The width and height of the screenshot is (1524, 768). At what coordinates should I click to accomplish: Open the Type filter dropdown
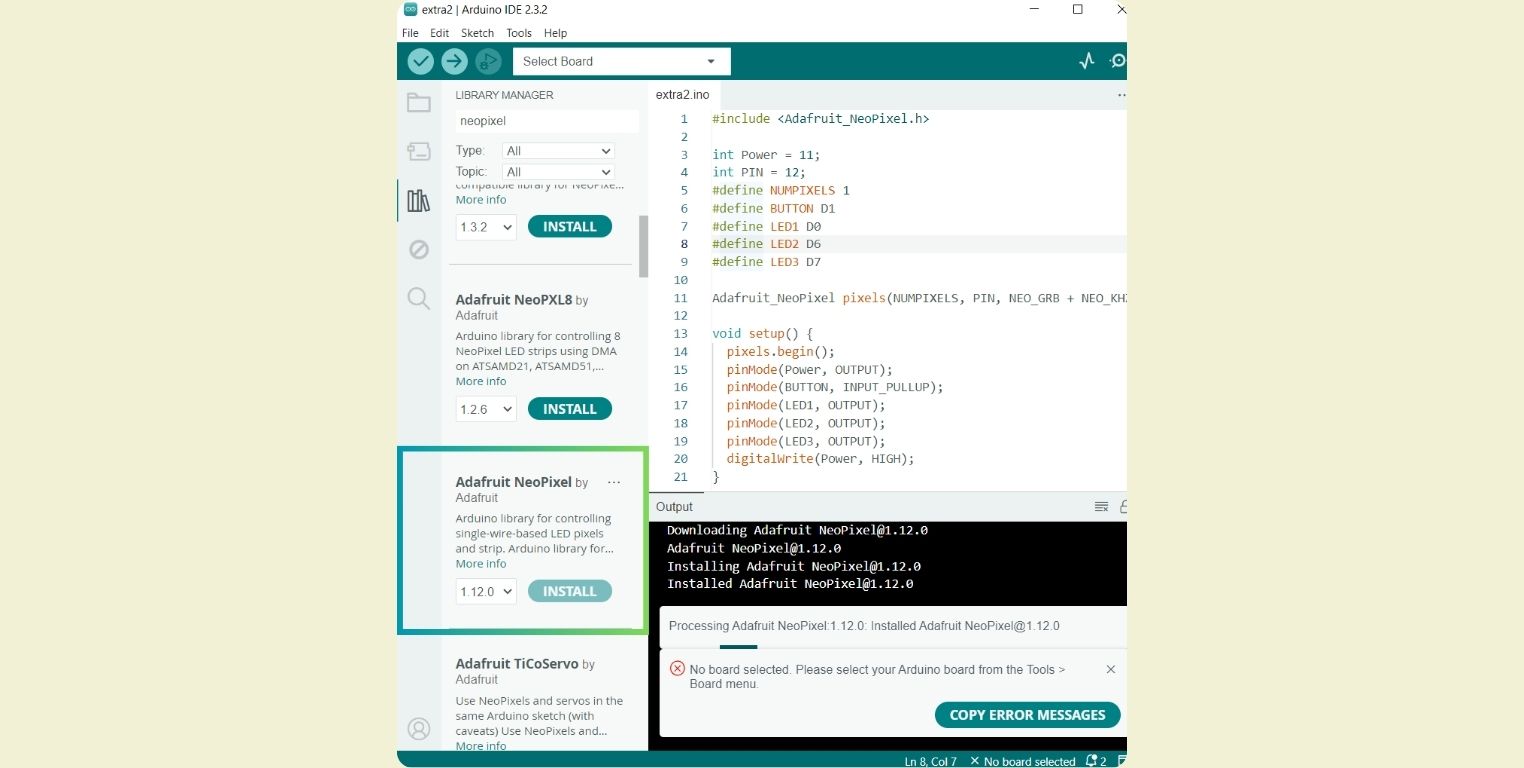point(557,151)
